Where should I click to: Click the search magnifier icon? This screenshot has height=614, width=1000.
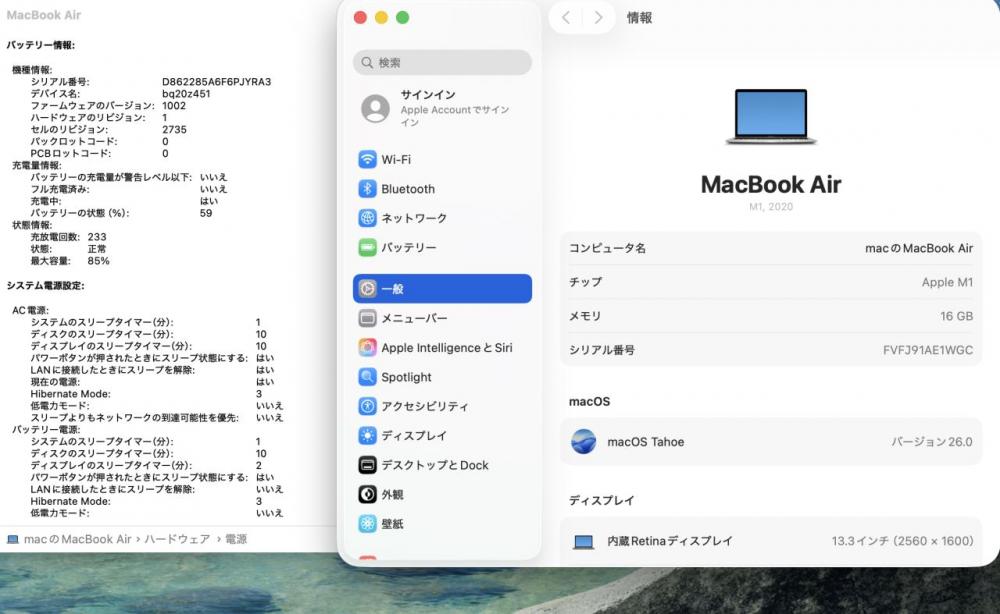pyautogui.click(x=367, y=62)
